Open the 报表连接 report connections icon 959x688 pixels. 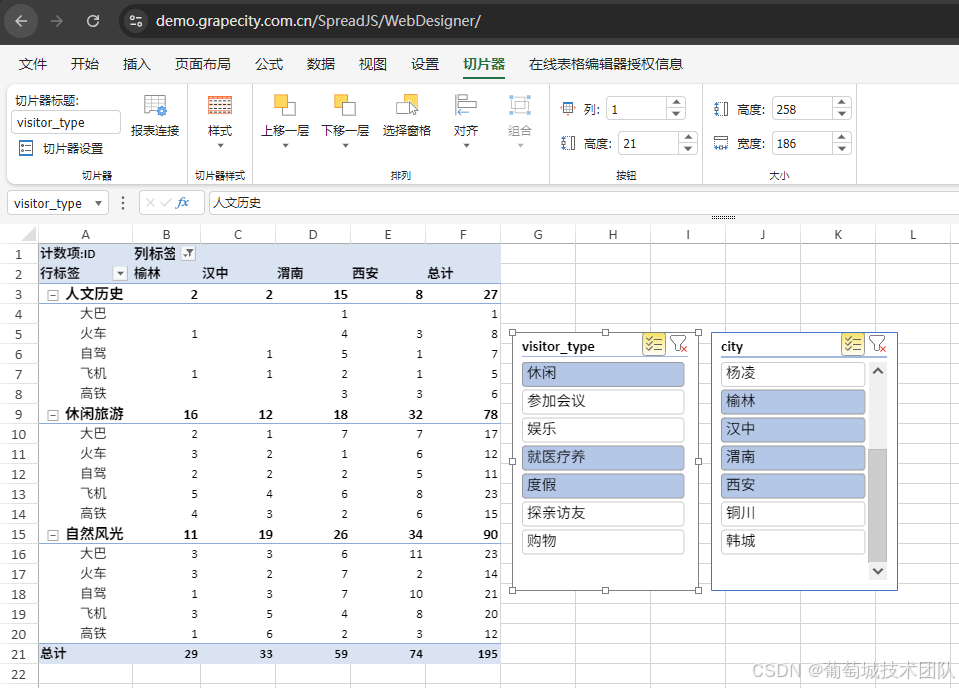coord(155,105)
